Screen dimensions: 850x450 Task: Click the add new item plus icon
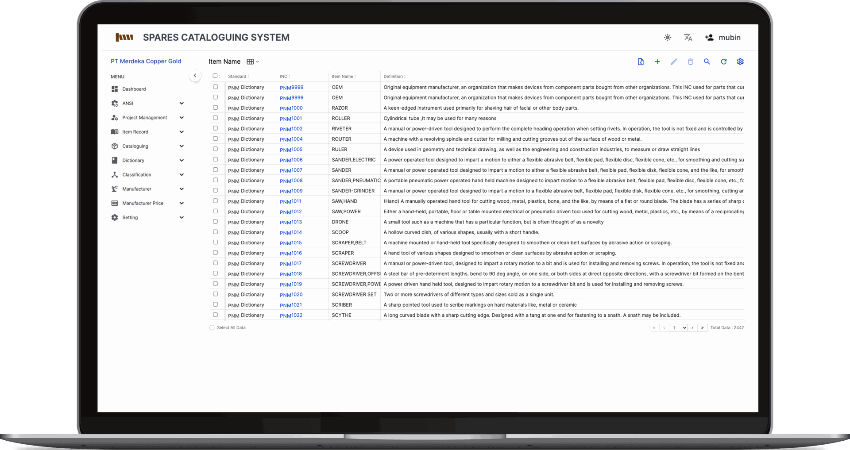(657, 62)
